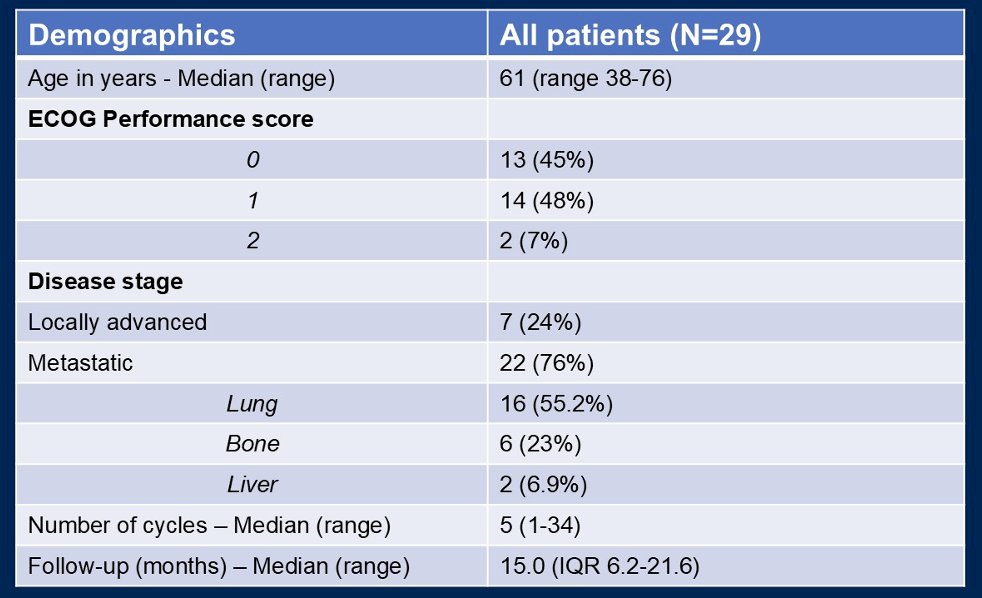
Task: Click the ECOG score 0 cell
Action: (251, 160)
